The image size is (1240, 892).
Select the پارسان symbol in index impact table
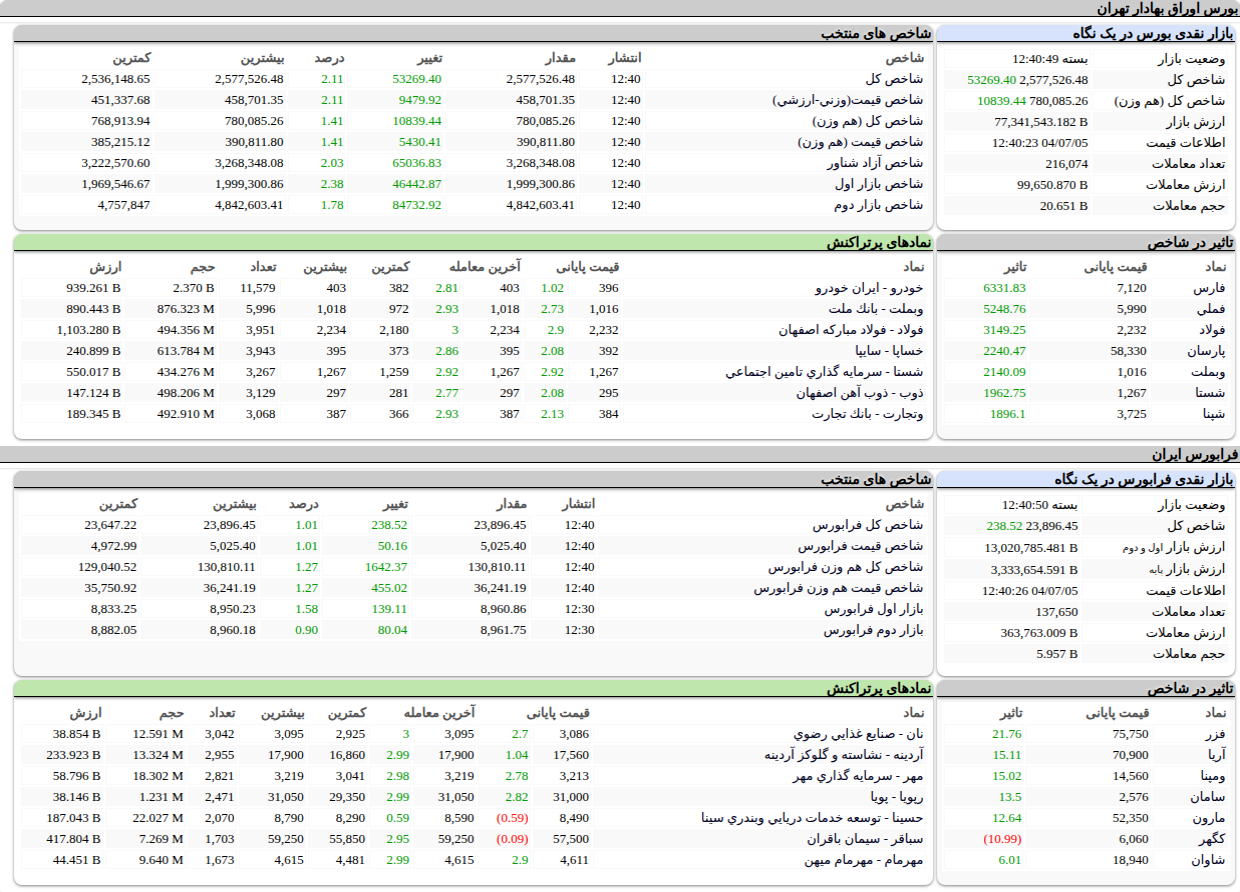click(x=1206, y=351)
